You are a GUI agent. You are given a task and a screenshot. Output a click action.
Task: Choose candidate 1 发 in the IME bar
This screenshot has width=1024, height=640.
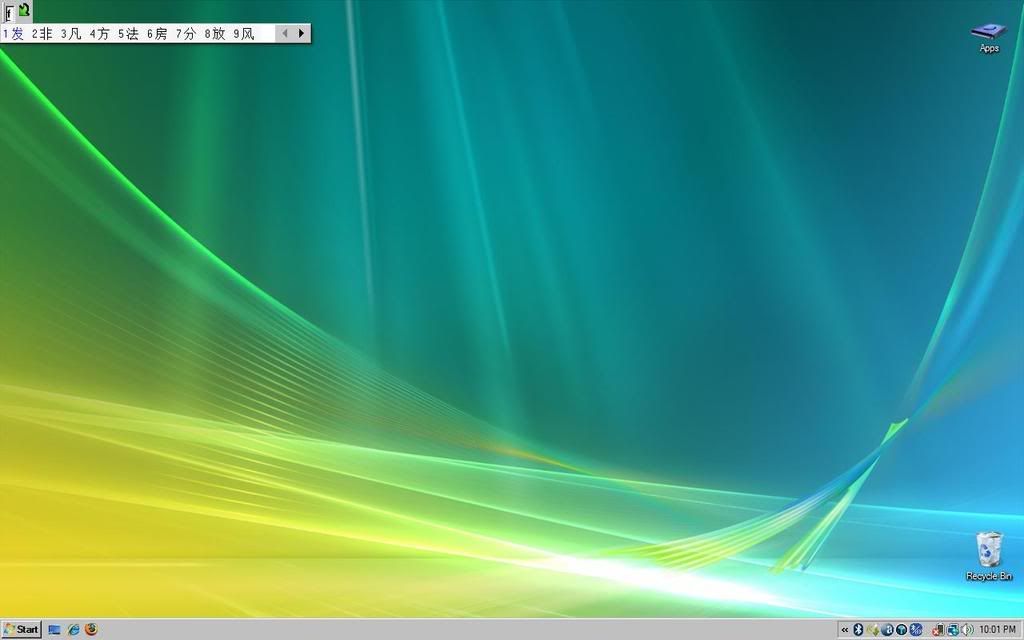point(14,34)
